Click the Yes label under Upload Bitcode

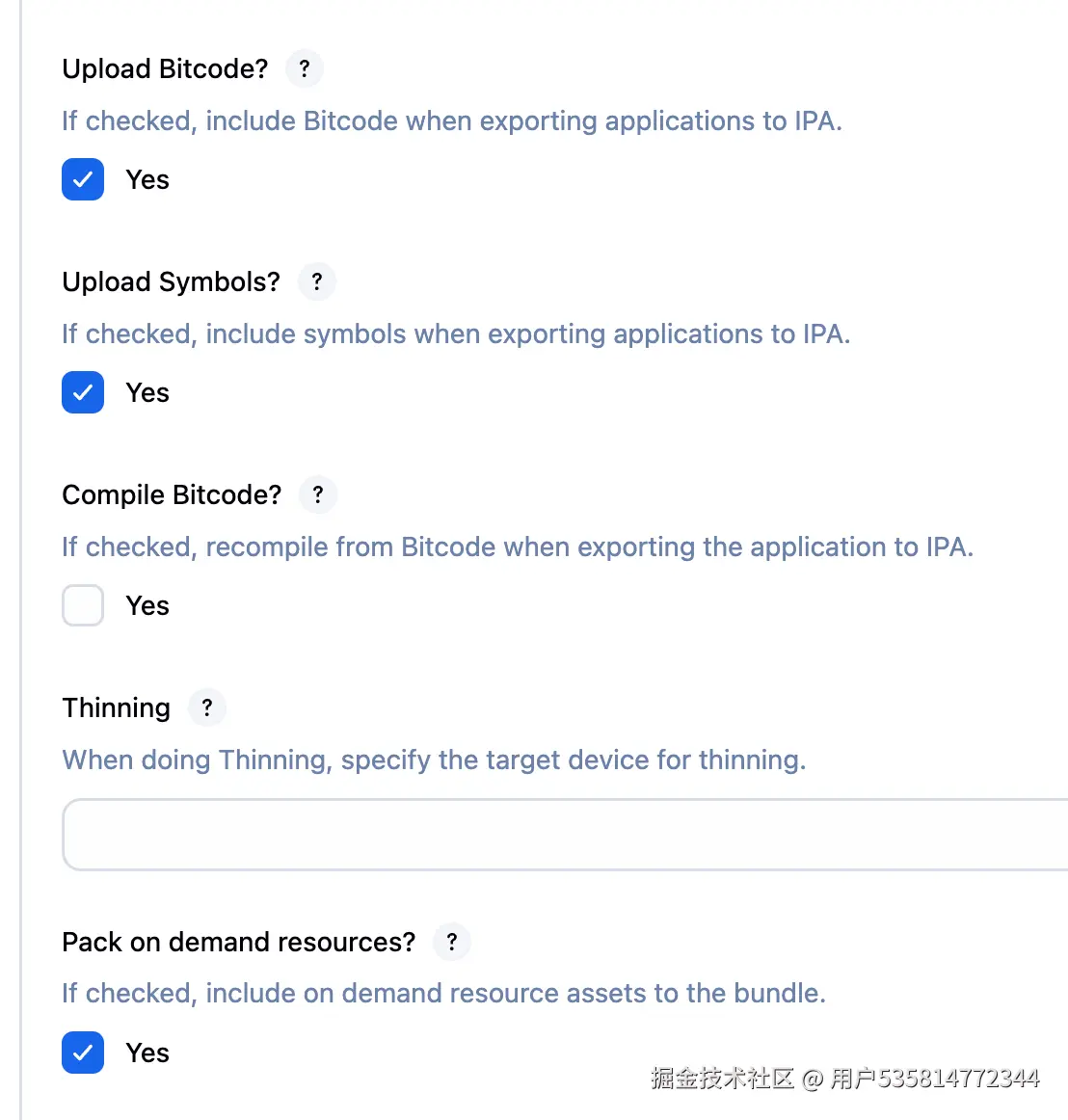[147, 180]
